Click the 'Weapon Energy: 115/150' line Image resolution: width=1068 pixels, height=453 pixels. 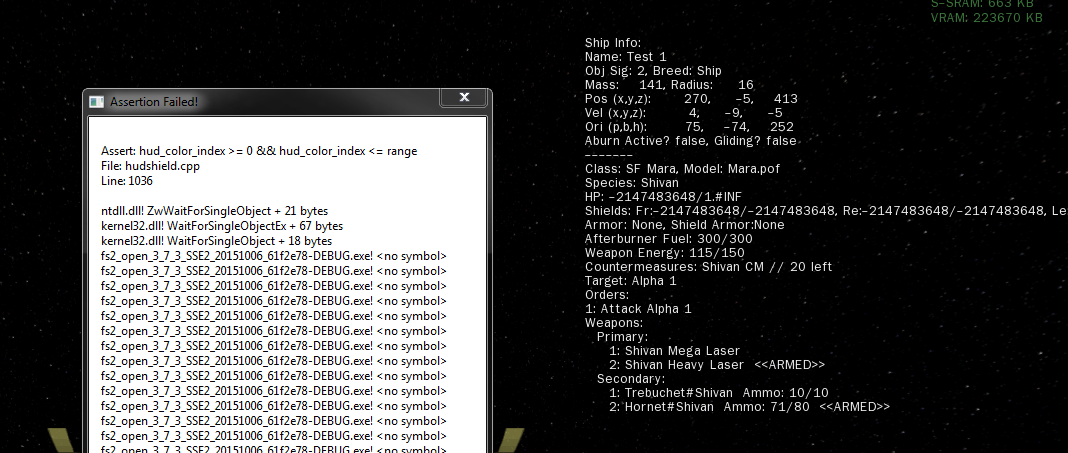coord(665,253)
